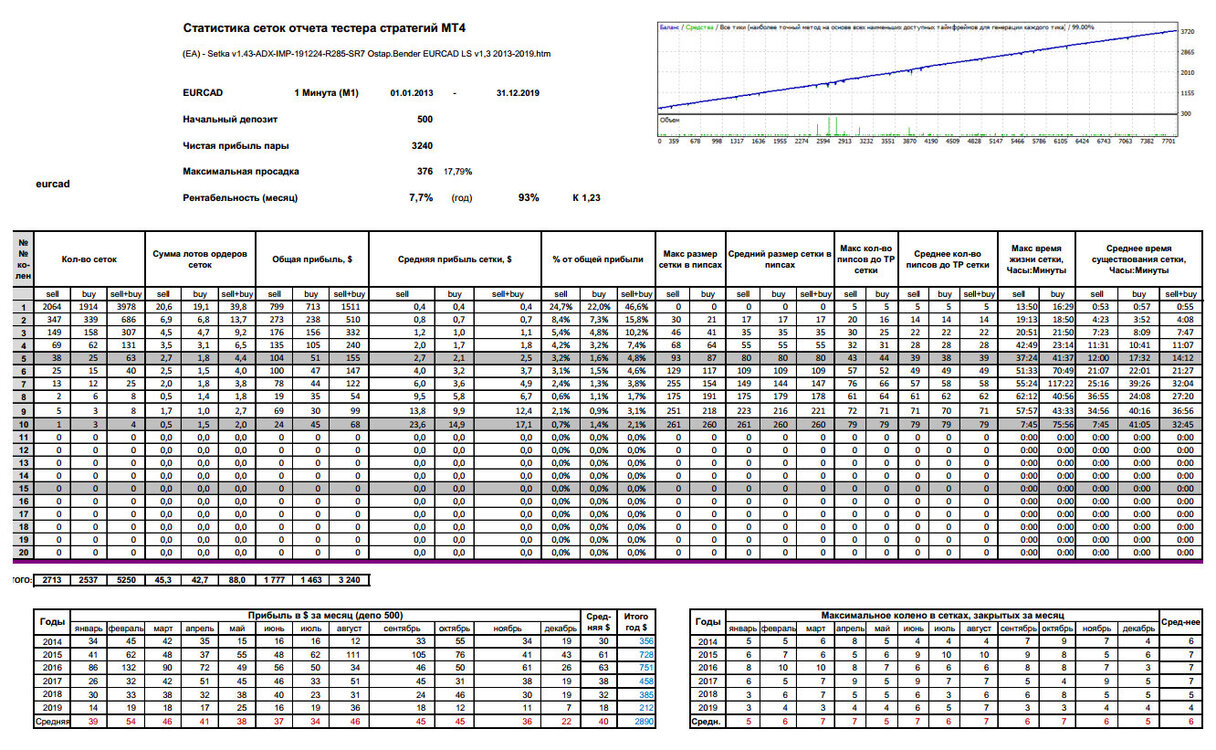Viewport: 1216px width, 750px height.
Task: Select the '117:22' max lifetime cell
Action: (x=1060, y=383)
